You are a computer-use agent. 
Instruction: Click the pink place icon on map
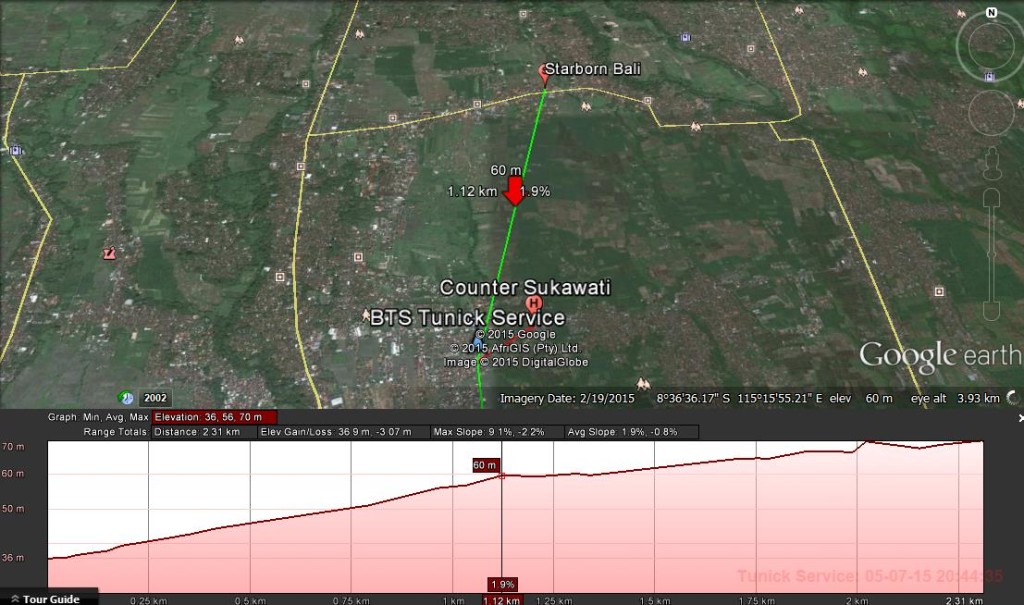110,253
